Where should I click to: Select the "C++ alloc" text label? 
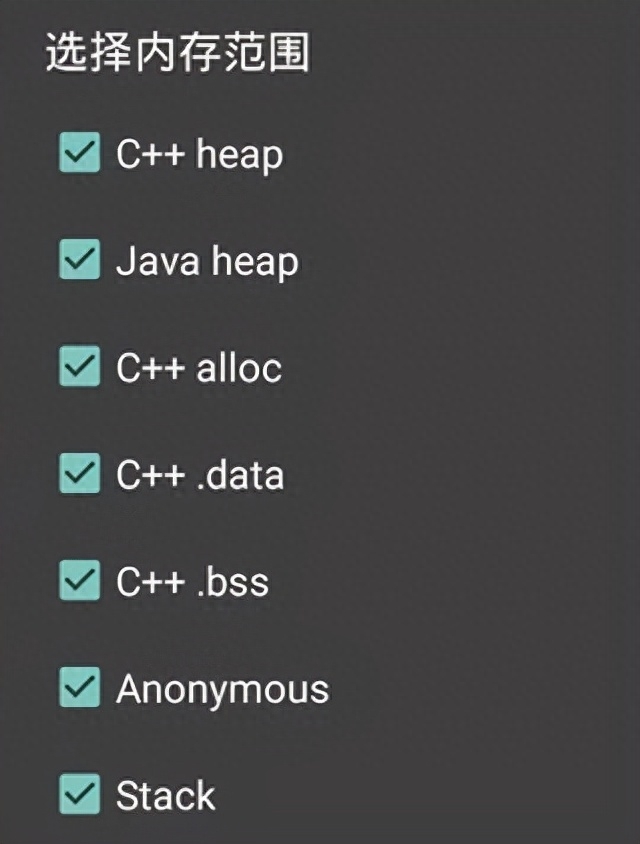click(x=199, y=368)
